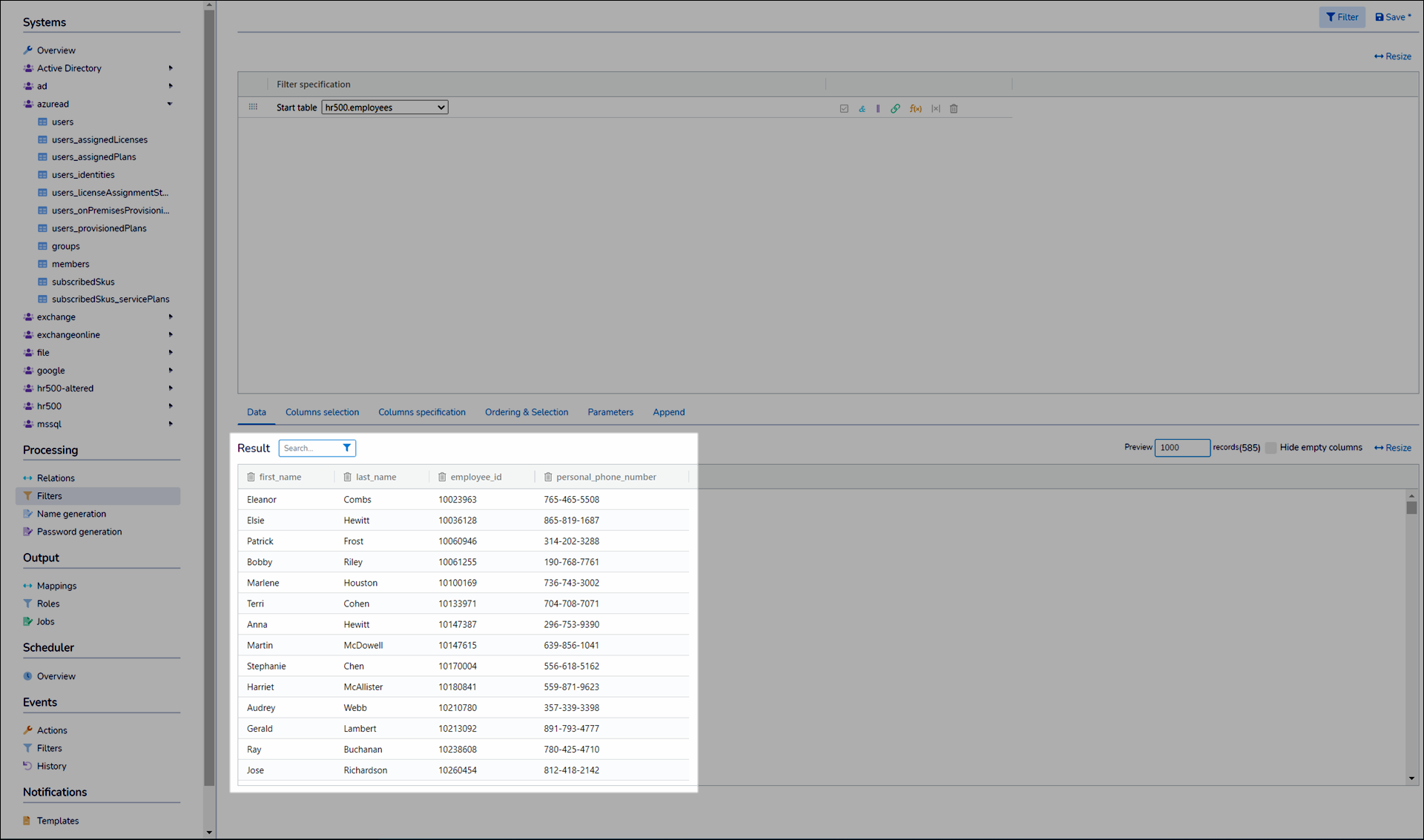Click the green chain link icon
Image resolution: width=1424 pixels, height=840 pixels.
coord(895,109)
